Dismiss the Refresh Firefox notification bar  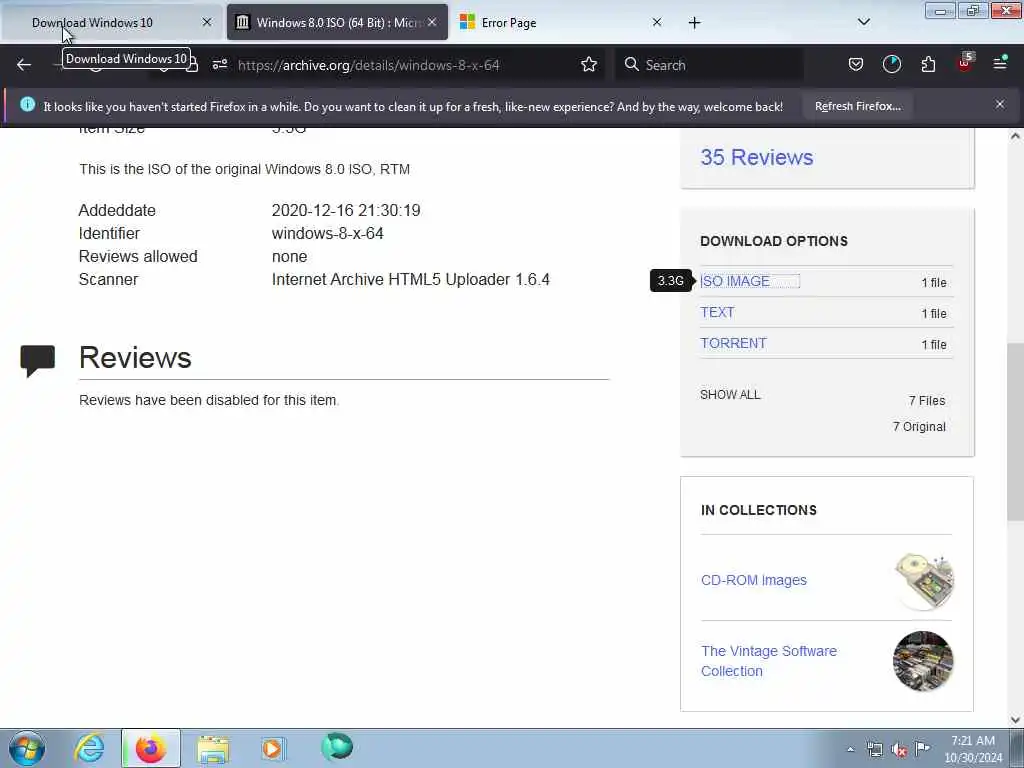pyautogui.click(x=1000, y=104)
